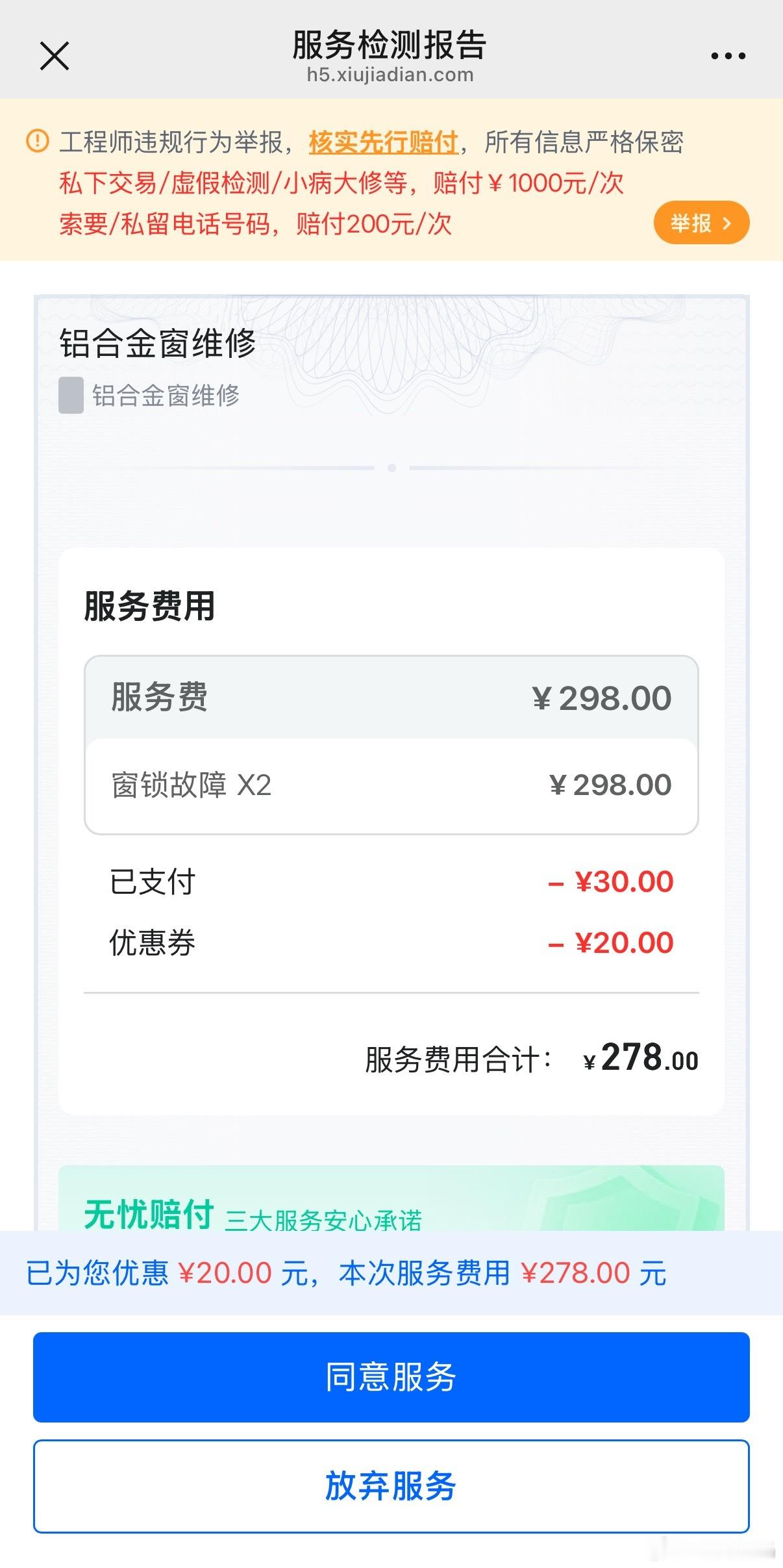Screen dimensions: 783x1568
Task: Tap 同意服务 to accept the service
Action: [391, 1377]
